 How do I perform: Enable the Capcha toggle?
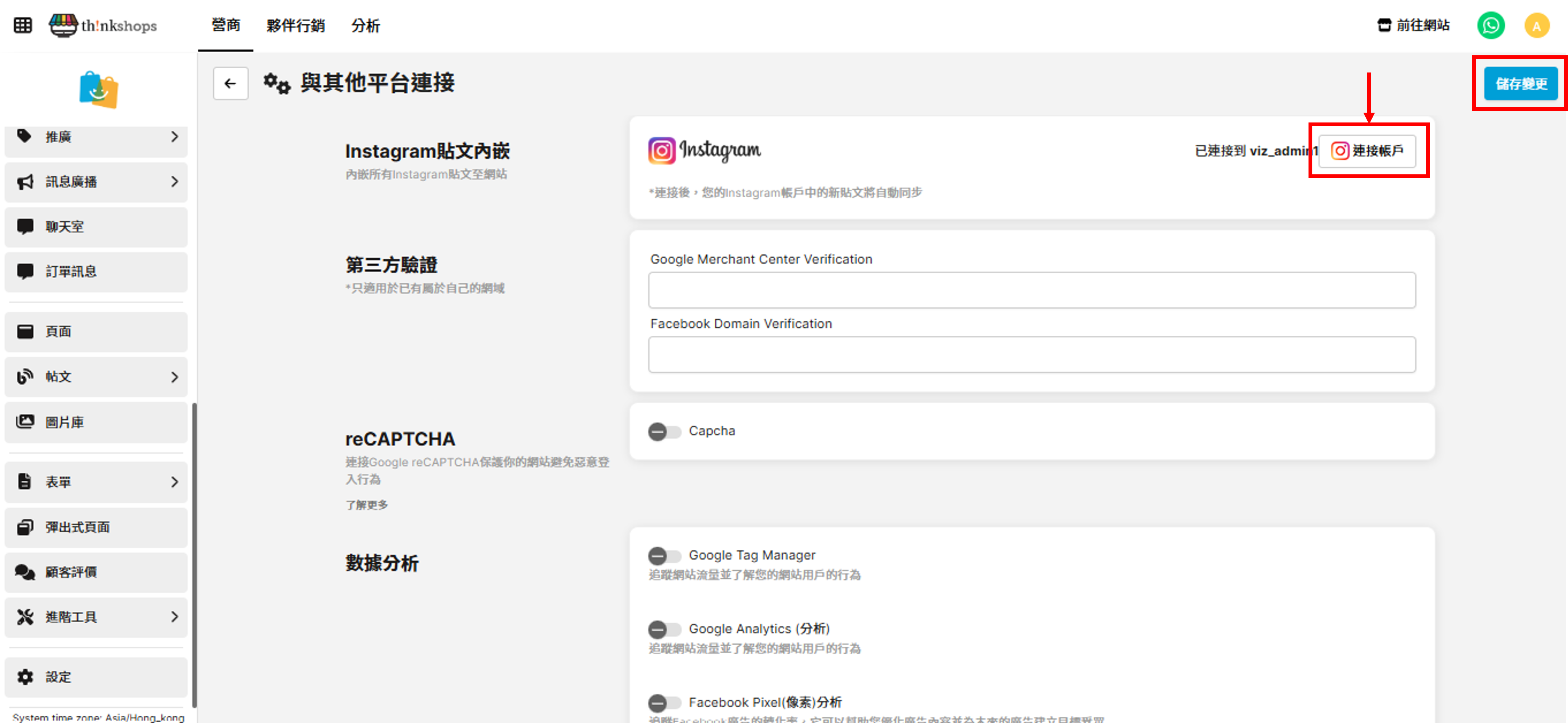(664, 432)
